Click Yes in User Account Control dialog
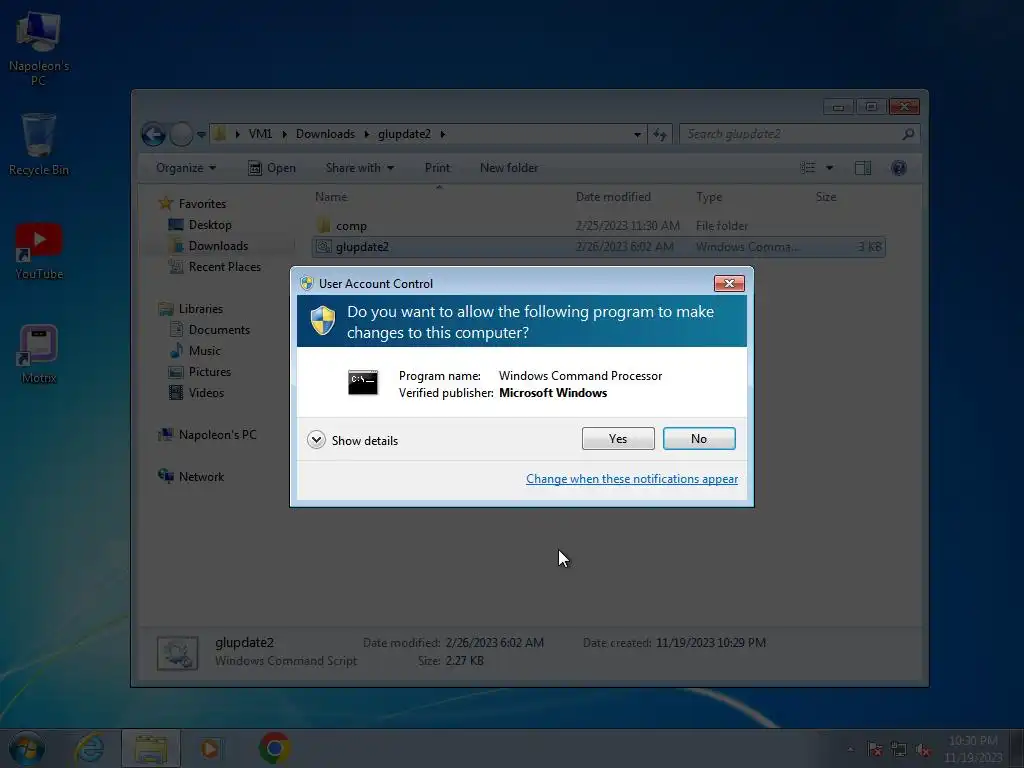This screenshot has width=1024, height=768. click(x=618, y=438)
